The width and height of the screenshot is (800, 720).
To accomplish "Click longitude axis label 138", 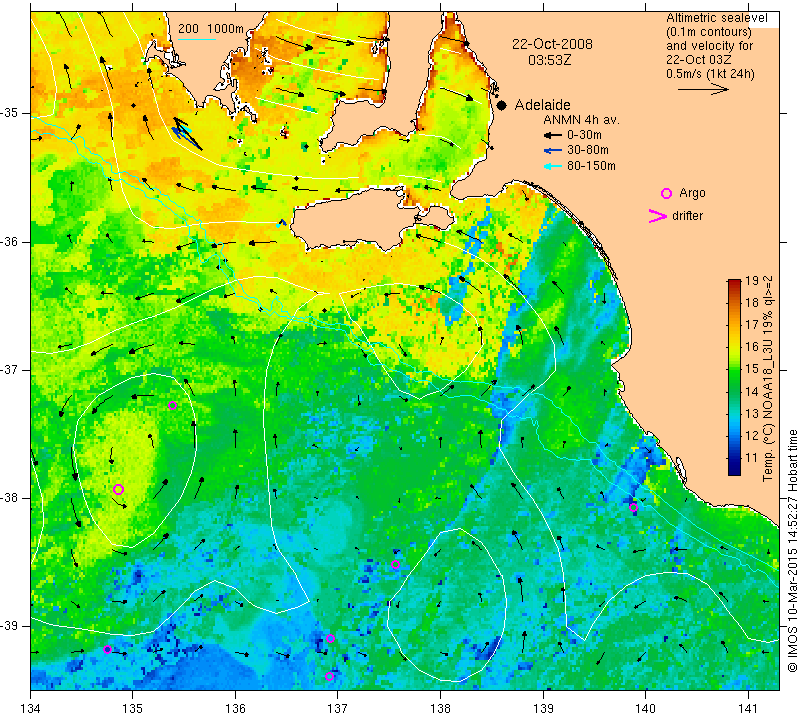I will [x=440, y=709].
